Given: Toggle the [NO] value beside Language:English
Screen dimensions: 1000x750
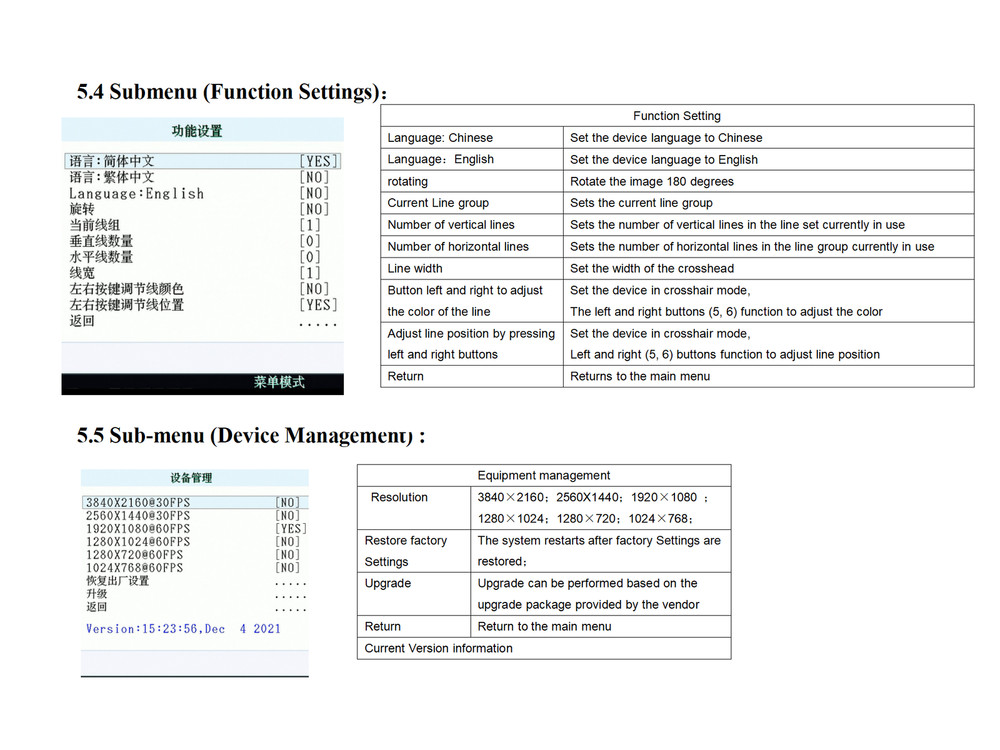Looking at the screenshot, I should click(314, 193).
